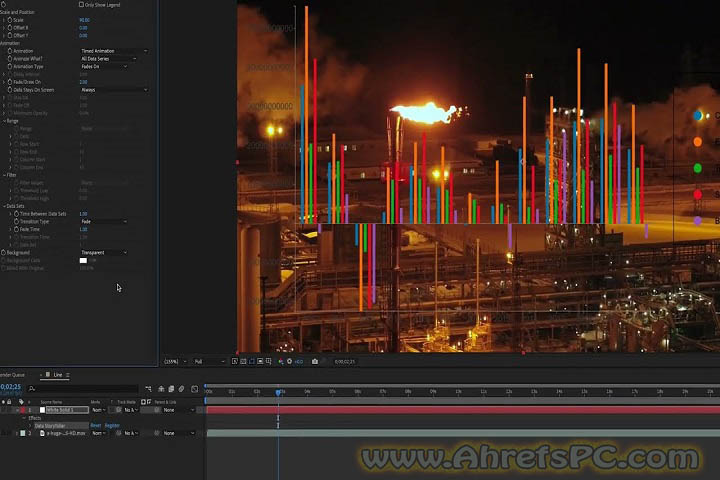Viewport: 720px width, 480px height.
Task: Click the Offset Y stopwatch icon
Action: [10, 35]
